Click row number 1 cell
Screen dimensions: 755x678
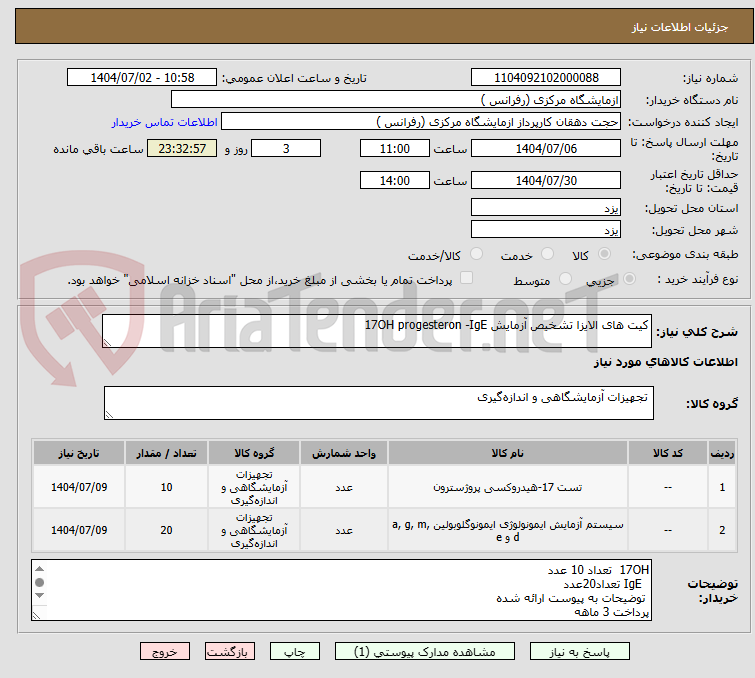click(x=722, y=487)
